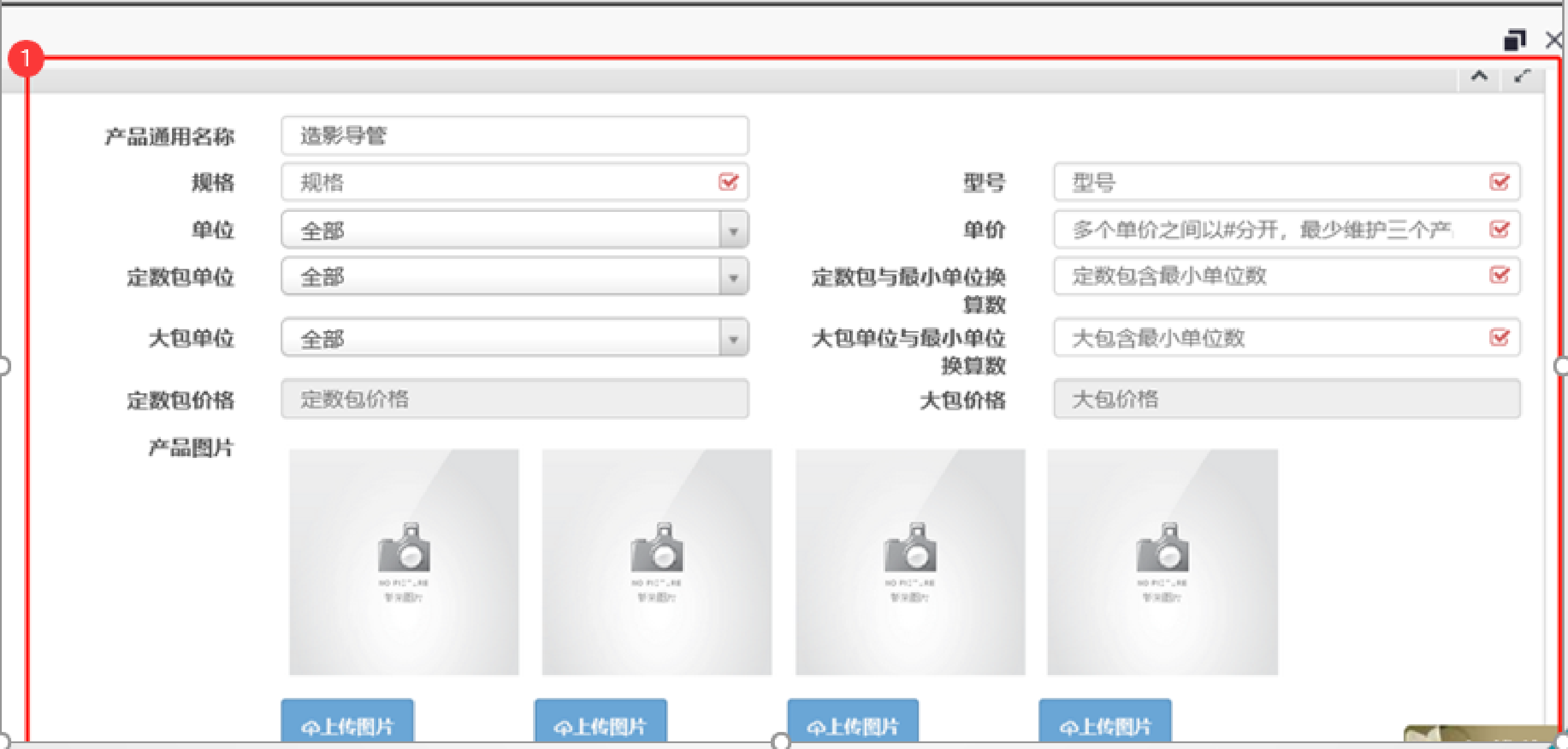The height and width of the screenshot is (749, 1568).
Task: Click the third product image placeholder
Action: pyautogui.click(x=910, y=562)
